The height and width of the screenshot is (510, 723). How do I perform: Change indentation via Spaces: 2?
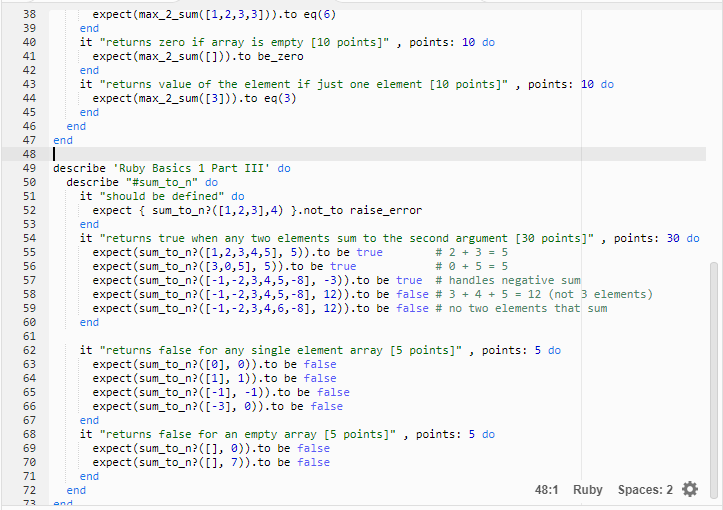[645, 490]
